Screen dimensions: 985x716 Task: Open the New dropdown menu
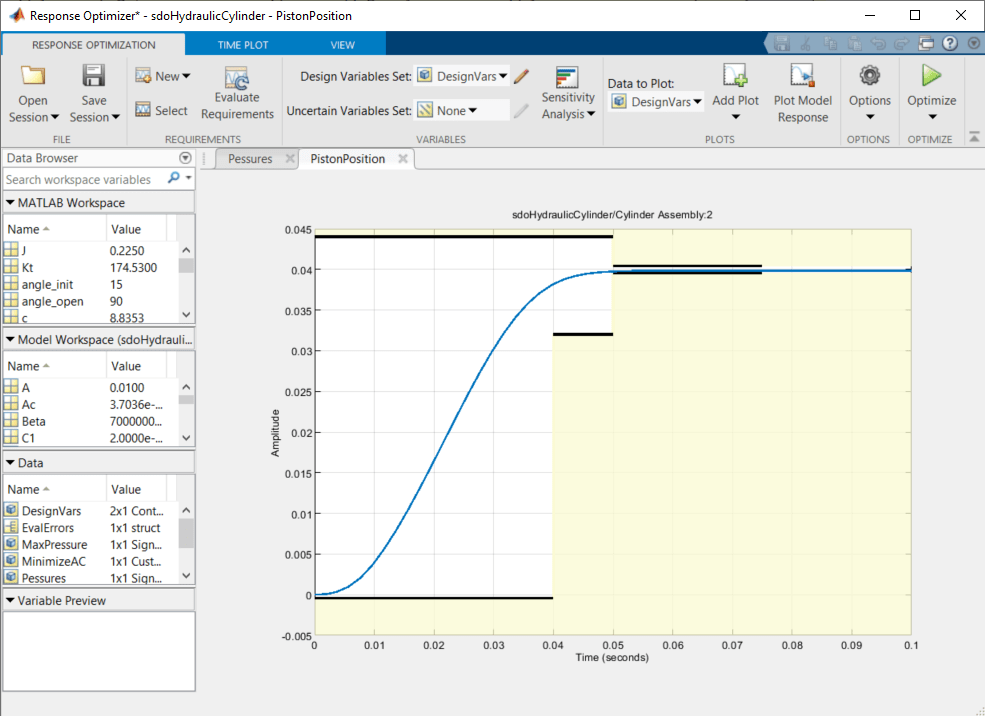point(164,74)
